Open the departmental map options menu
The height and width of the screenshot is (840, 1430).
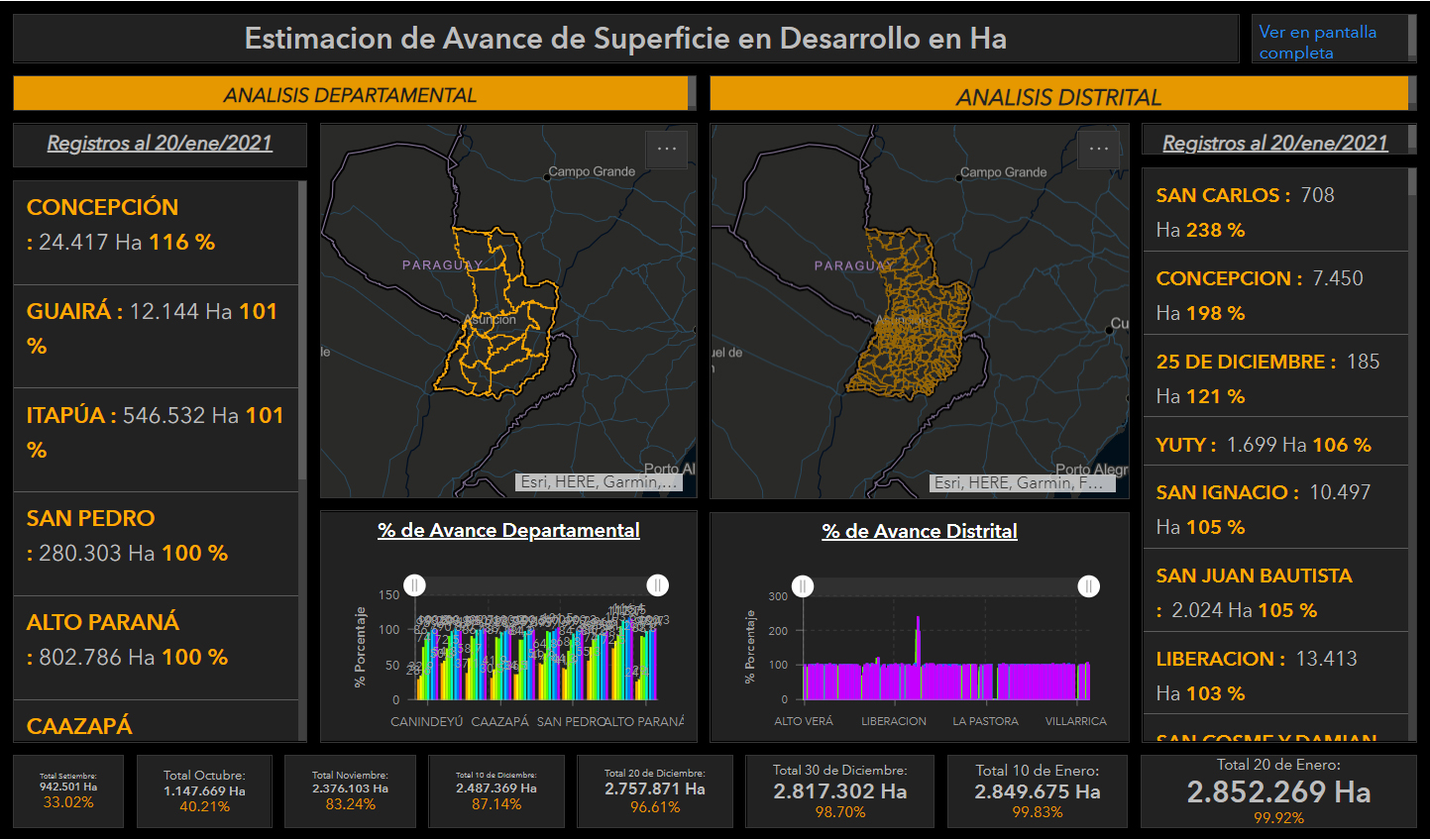pos(667,149)
